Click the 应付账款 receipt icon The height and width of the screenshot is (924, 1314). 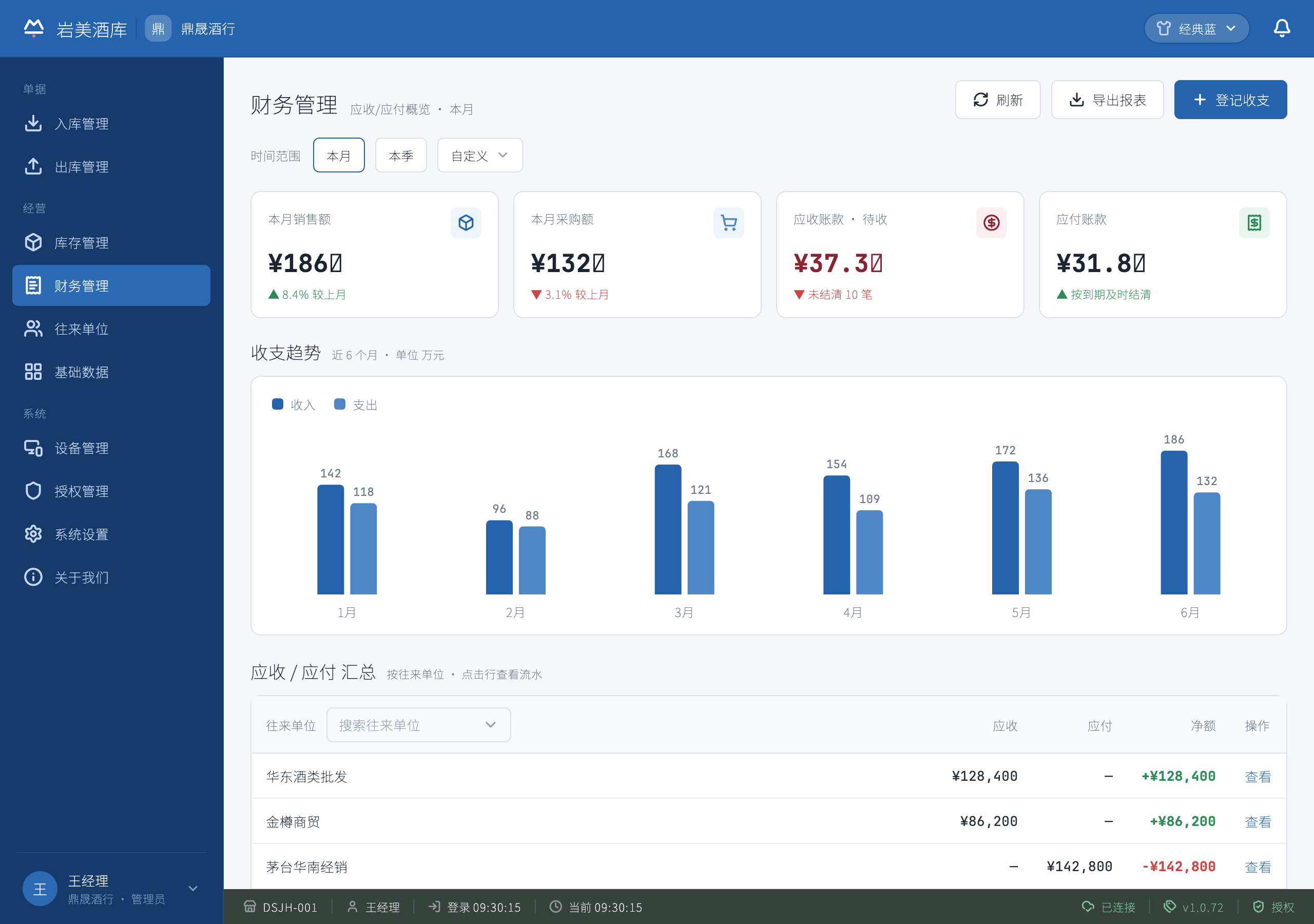click(1254, 223)
